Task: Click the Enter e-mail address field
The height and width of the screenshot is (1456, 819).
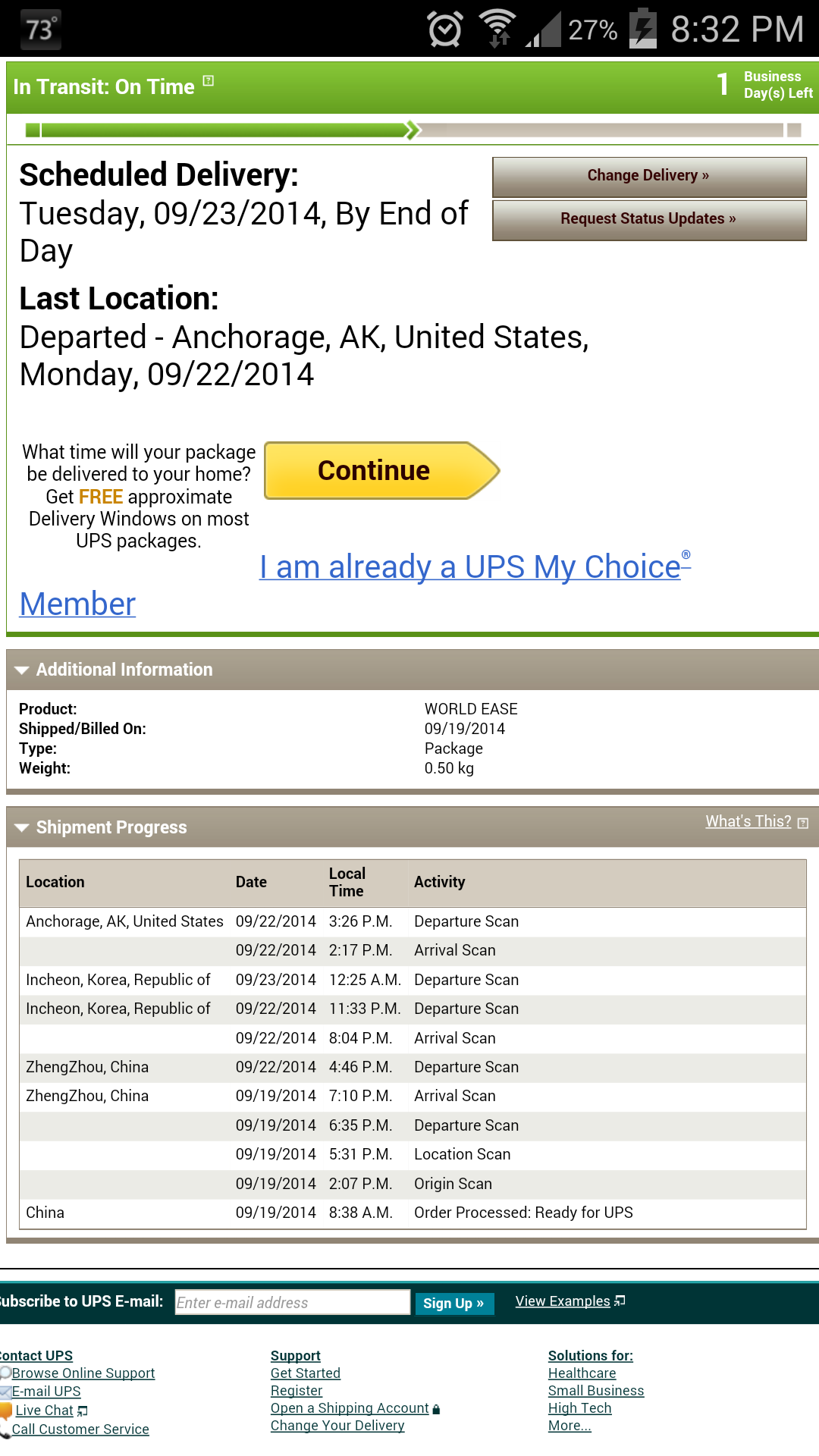Action: tap(292, 1302)
